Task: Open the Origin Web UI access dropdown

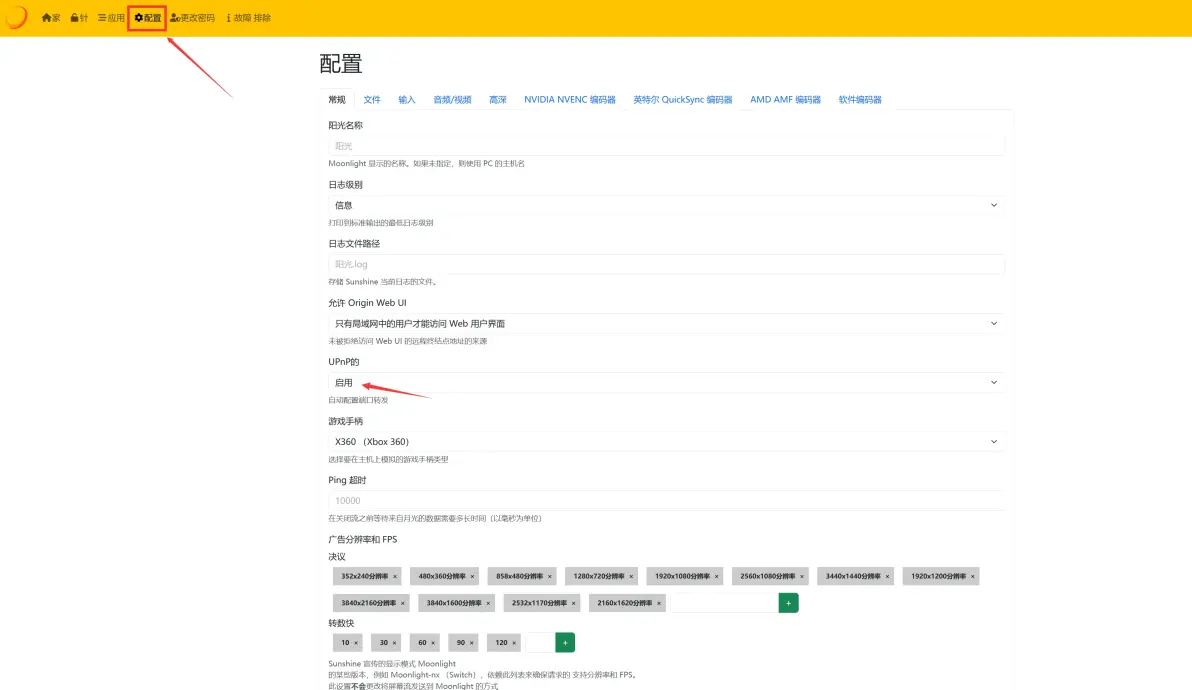Action: click(665, 324)
